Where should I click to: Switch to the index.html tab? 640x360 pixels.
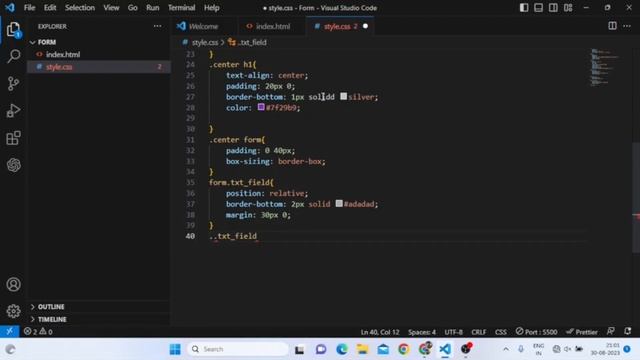pos(272,26)
